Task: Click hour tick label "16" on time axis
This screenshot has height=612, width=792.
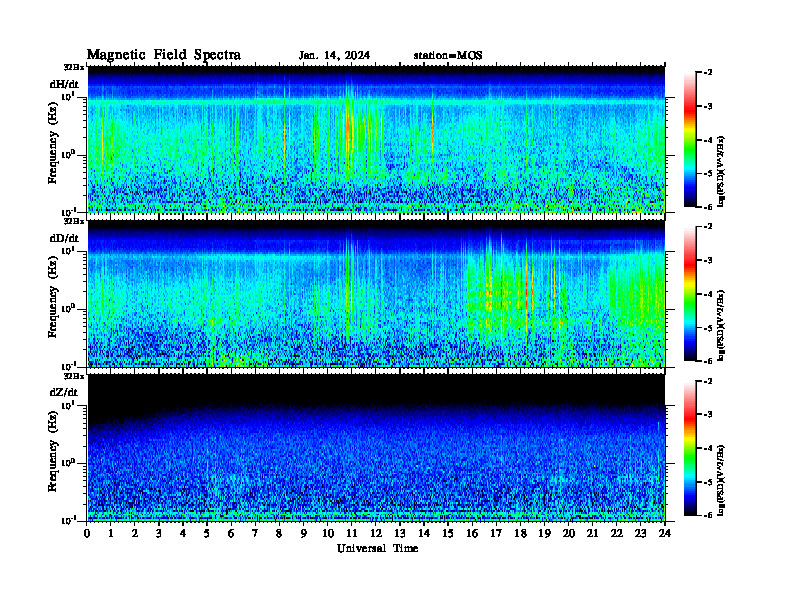Action: pyautogui.click(x=472, y=534)
